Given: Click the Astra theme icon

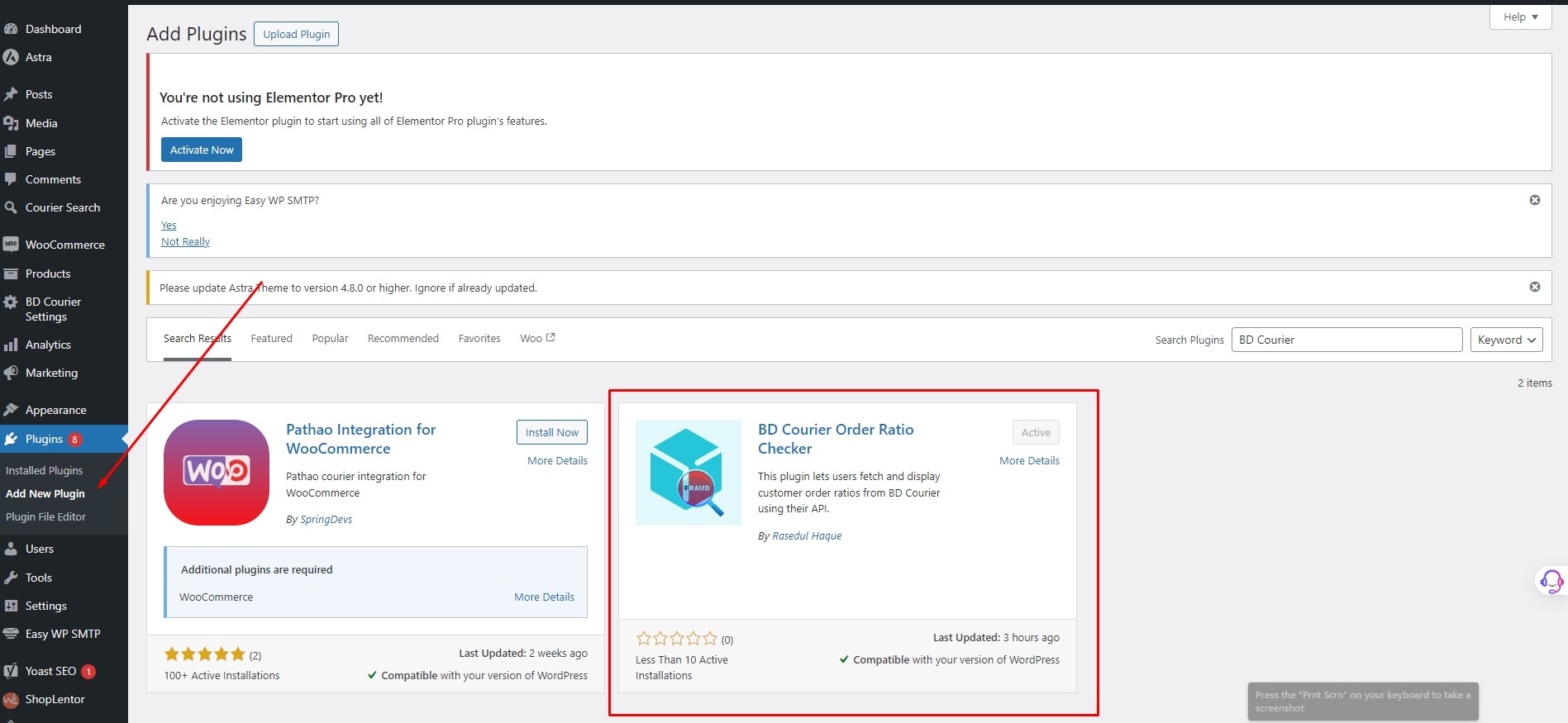Looking at the screenshot, I should (x=11, y=57).
